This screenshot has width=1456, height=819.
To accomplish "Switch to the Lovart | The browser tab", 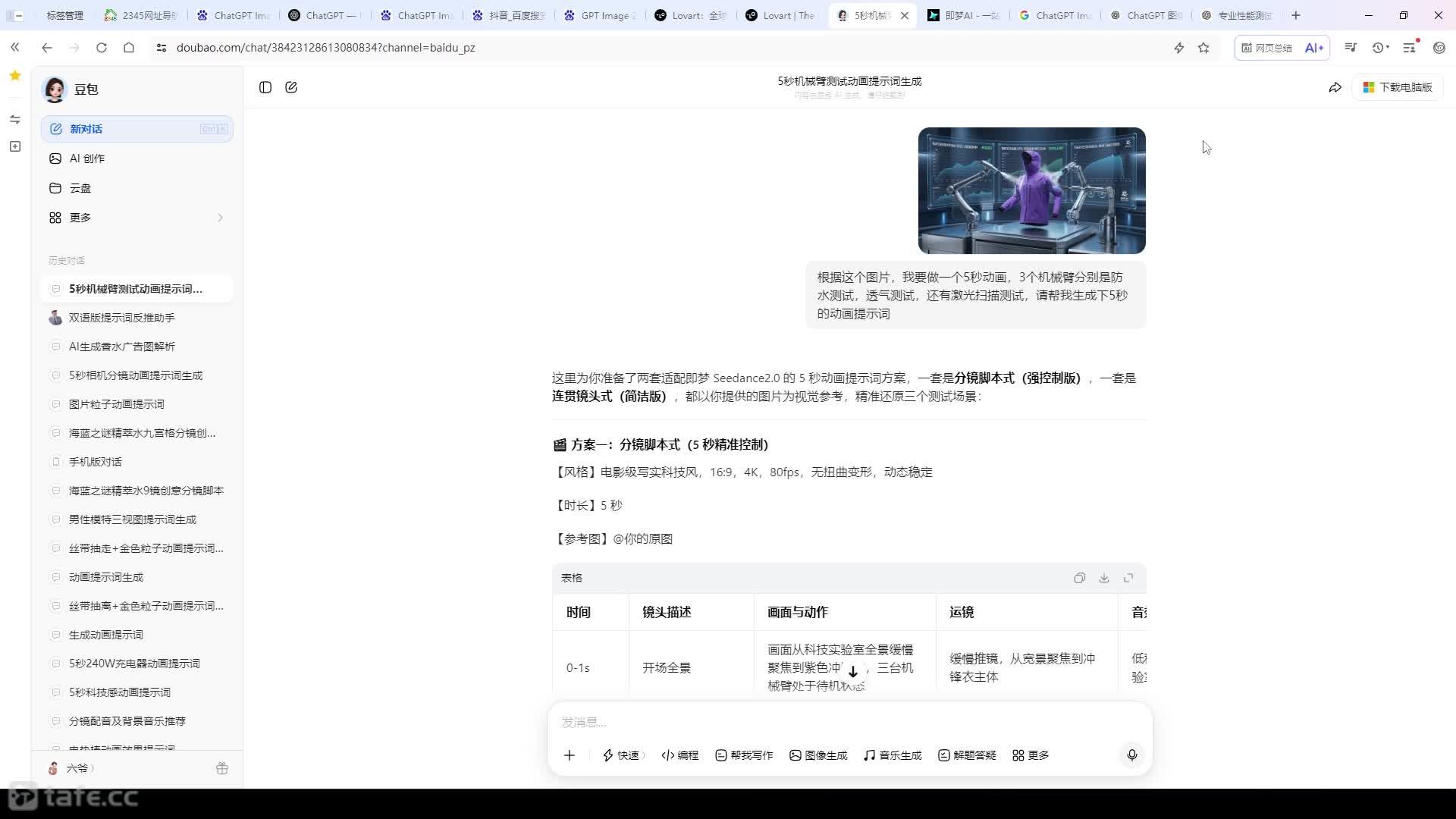I will coord(780,15).
